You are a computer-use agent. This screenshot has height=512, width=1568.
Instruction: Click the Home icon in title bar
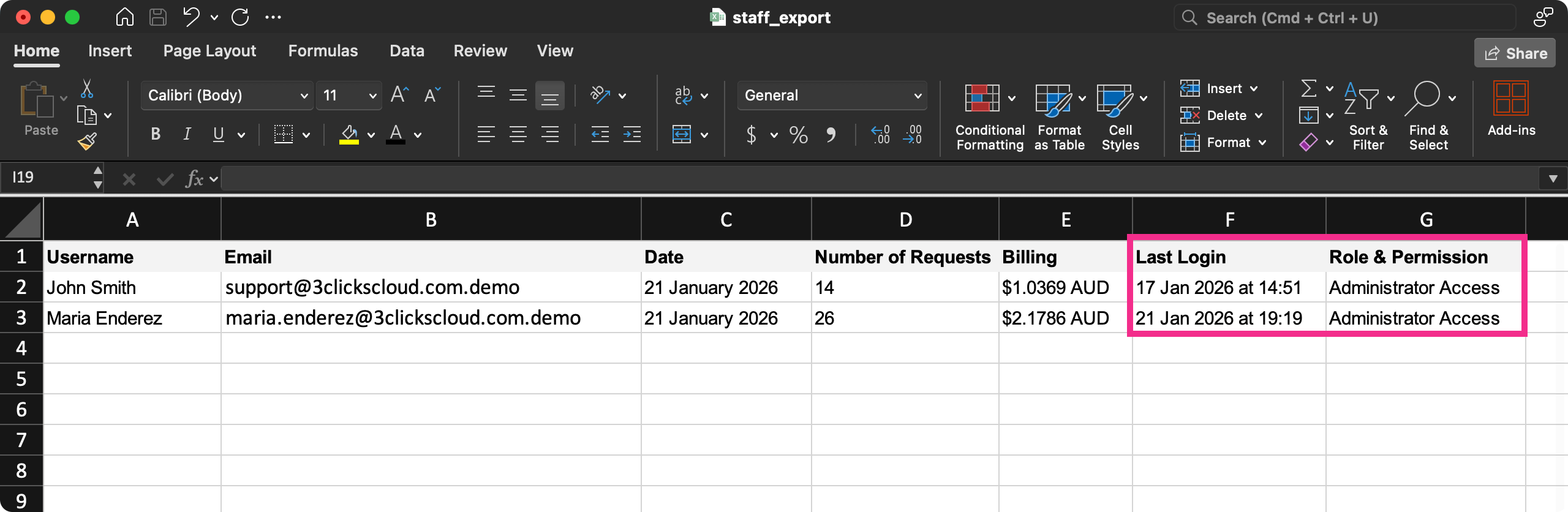coord(125,18)
